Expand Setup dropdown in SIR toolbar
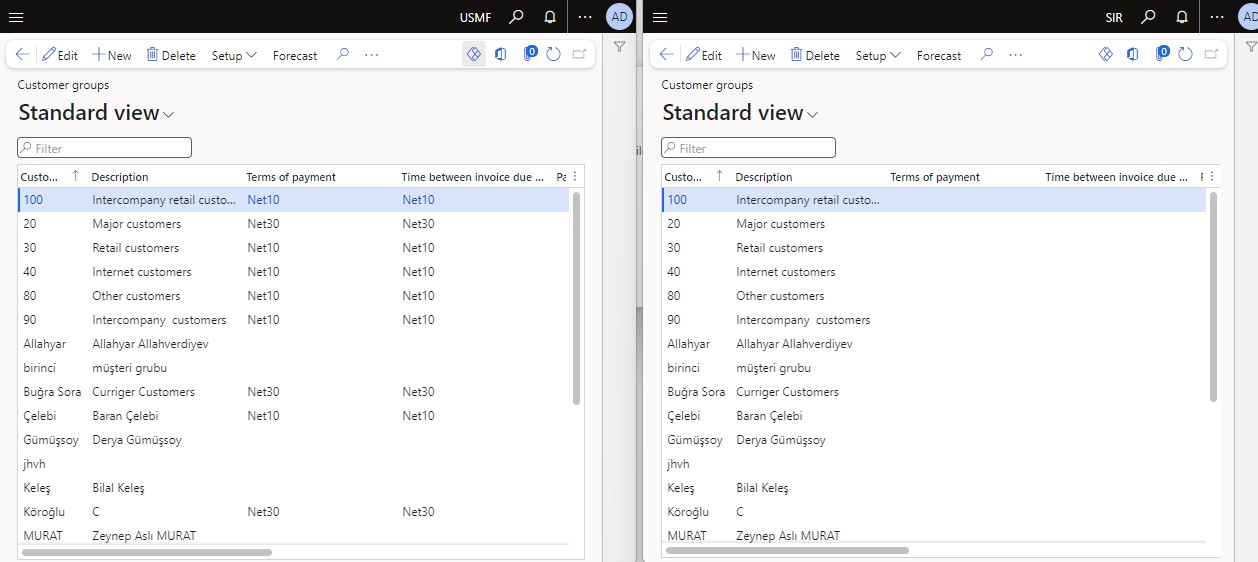 pyautogui.click(x=878, y=55)
